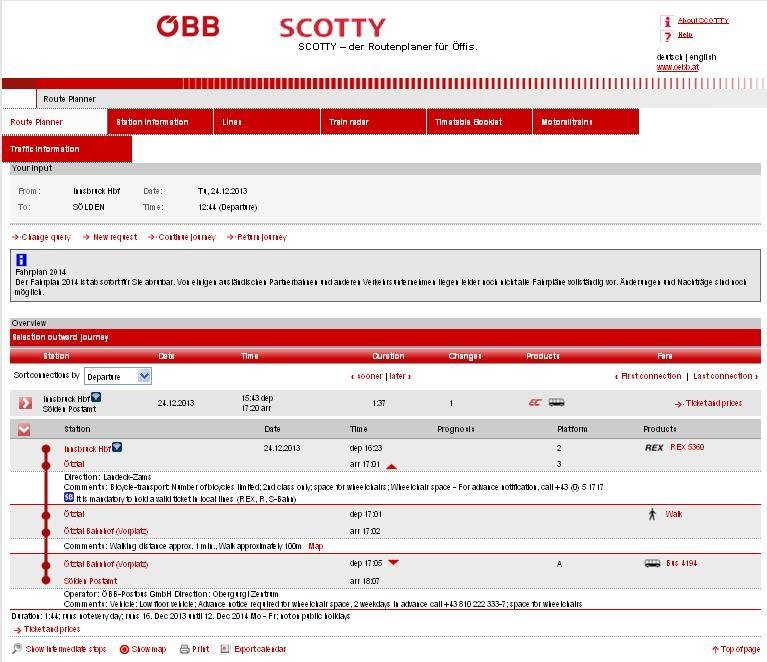Click the bus icon next to Bus 4194
Image resolution: width=767 pixels, height=662 pixels.
pos(653,564)
